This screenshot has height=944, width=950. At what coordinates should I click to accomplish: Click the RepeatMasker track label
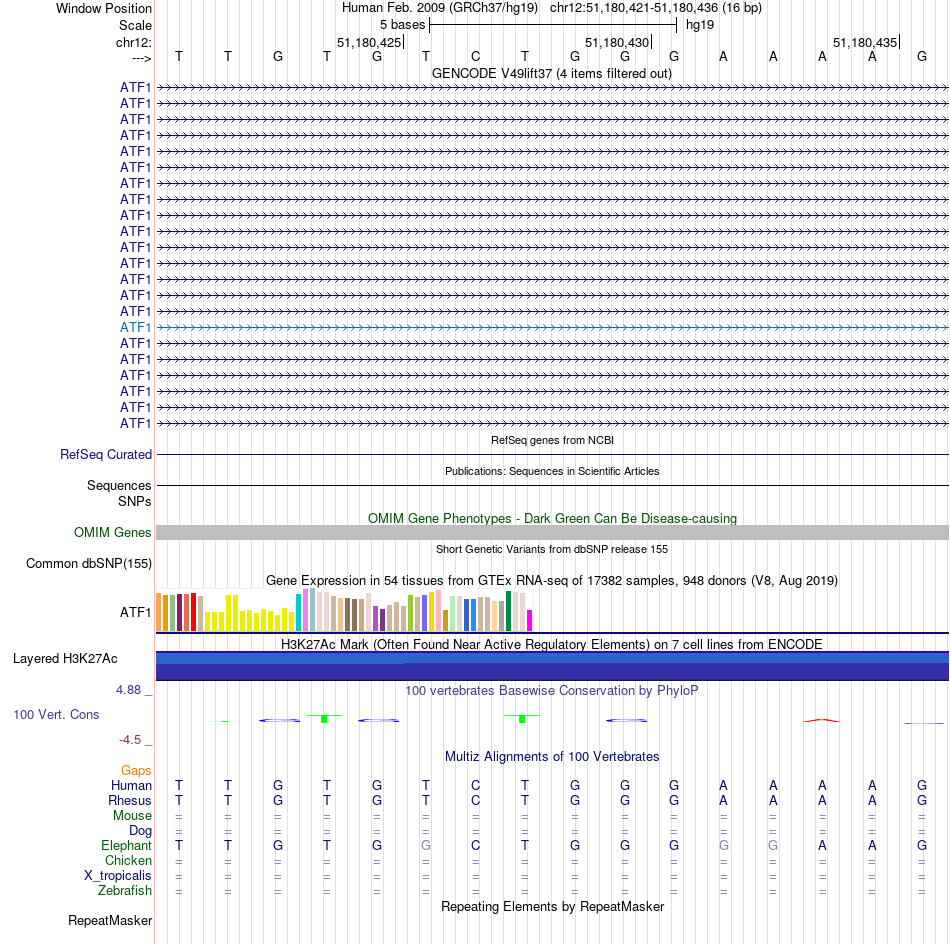click(110, 921)
